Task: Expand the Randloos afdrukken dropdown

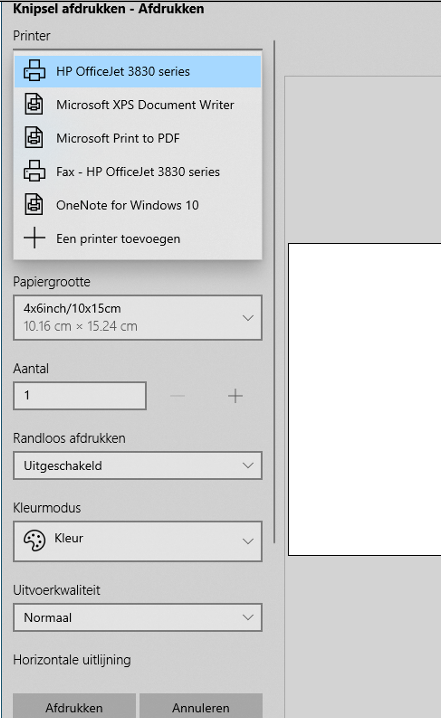Action: 137,466
